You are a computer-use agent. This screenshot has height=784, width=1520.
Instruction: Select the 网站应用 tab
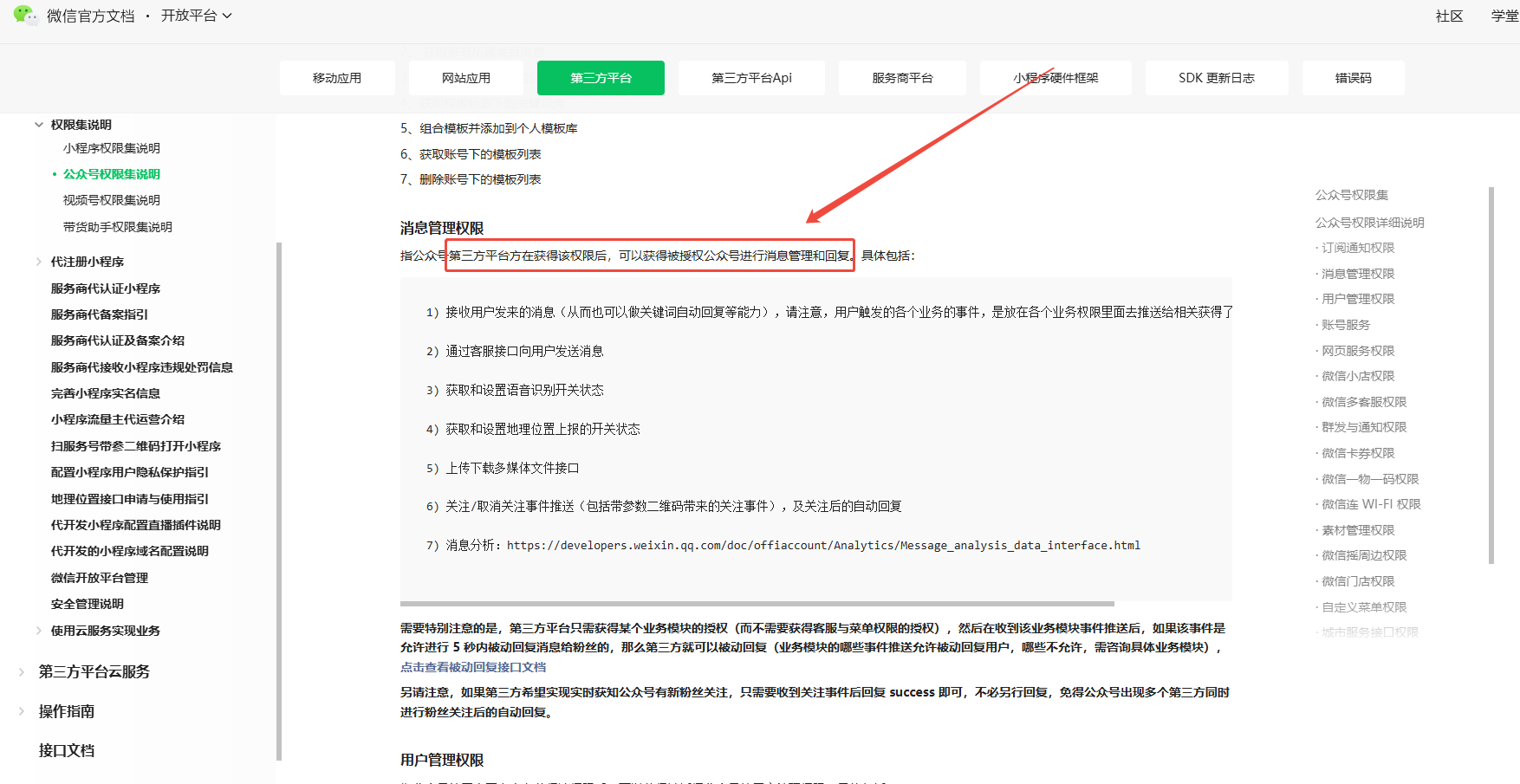[x=466, y=78]
